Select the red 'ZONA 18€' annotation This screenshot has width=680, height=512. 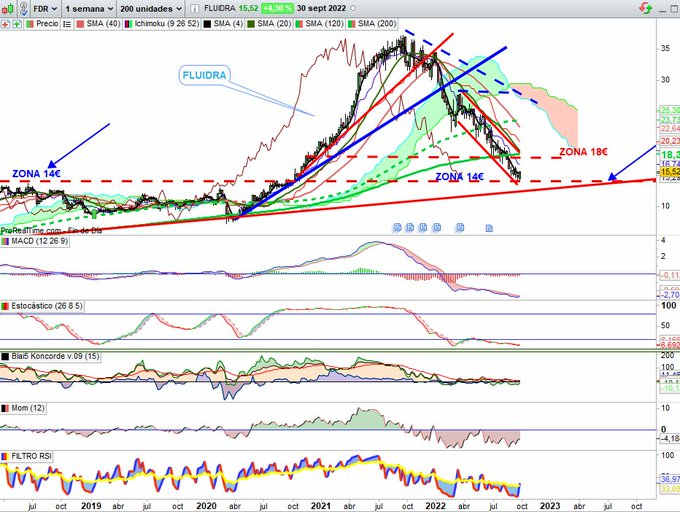coord(583,152)
